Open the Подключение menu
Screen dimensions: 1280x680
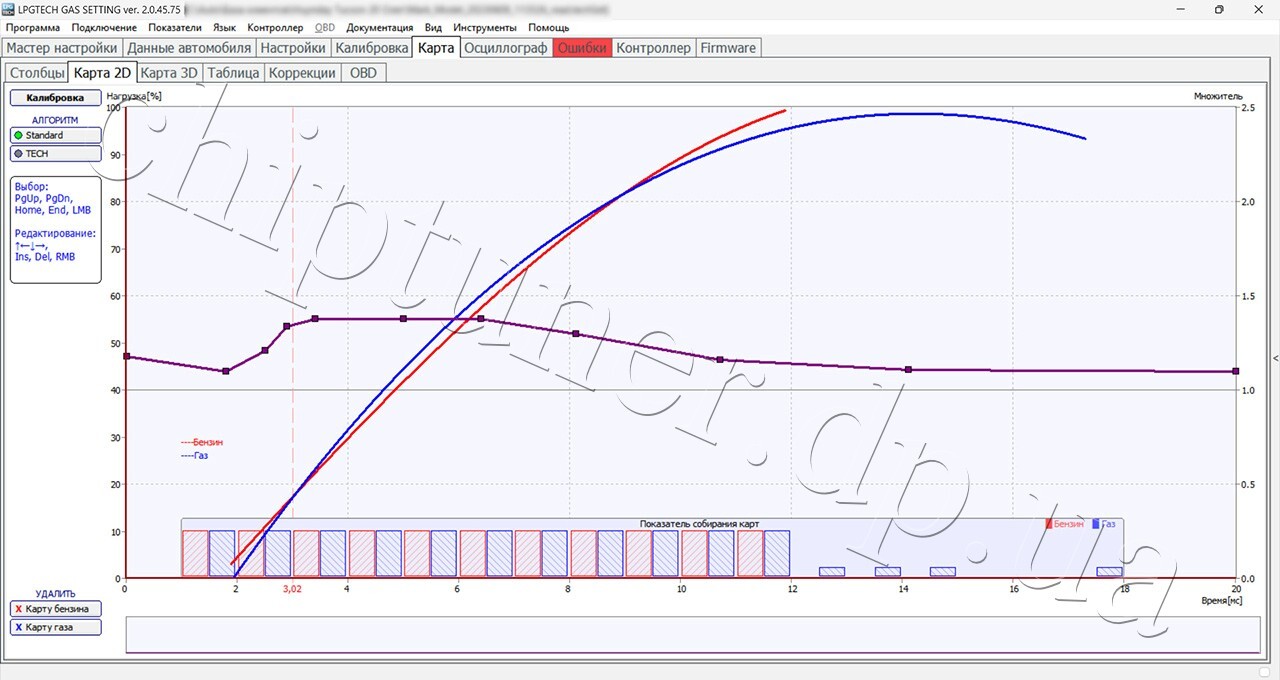point(104,27)
